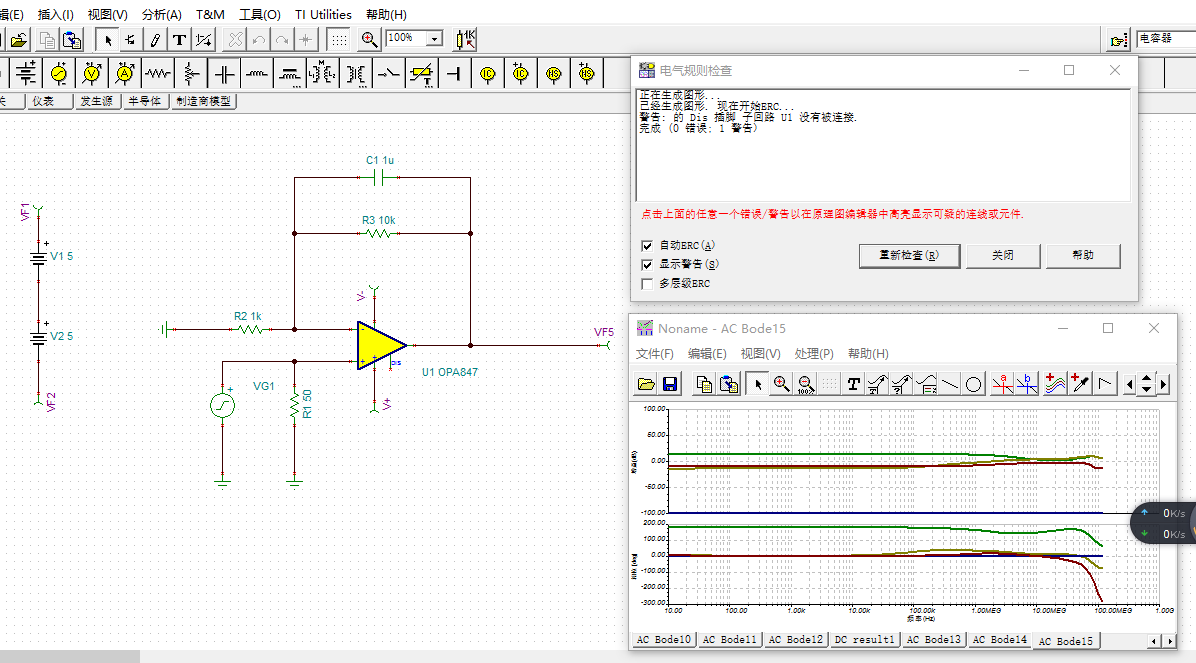This screenshot has height=663, width=1196.
Task: Choose the resistor component from the toolbar
Action: (158, 74)
